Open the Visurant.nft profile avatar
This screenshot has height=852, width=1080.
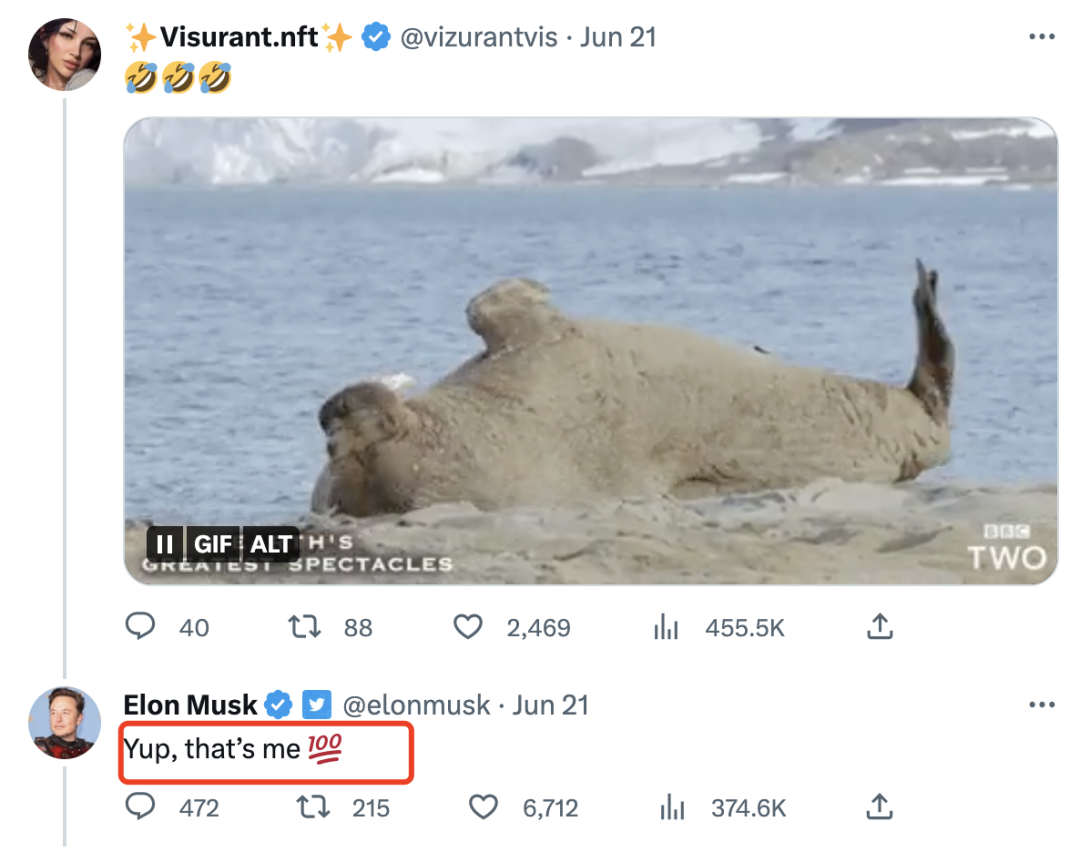point(65,55)
